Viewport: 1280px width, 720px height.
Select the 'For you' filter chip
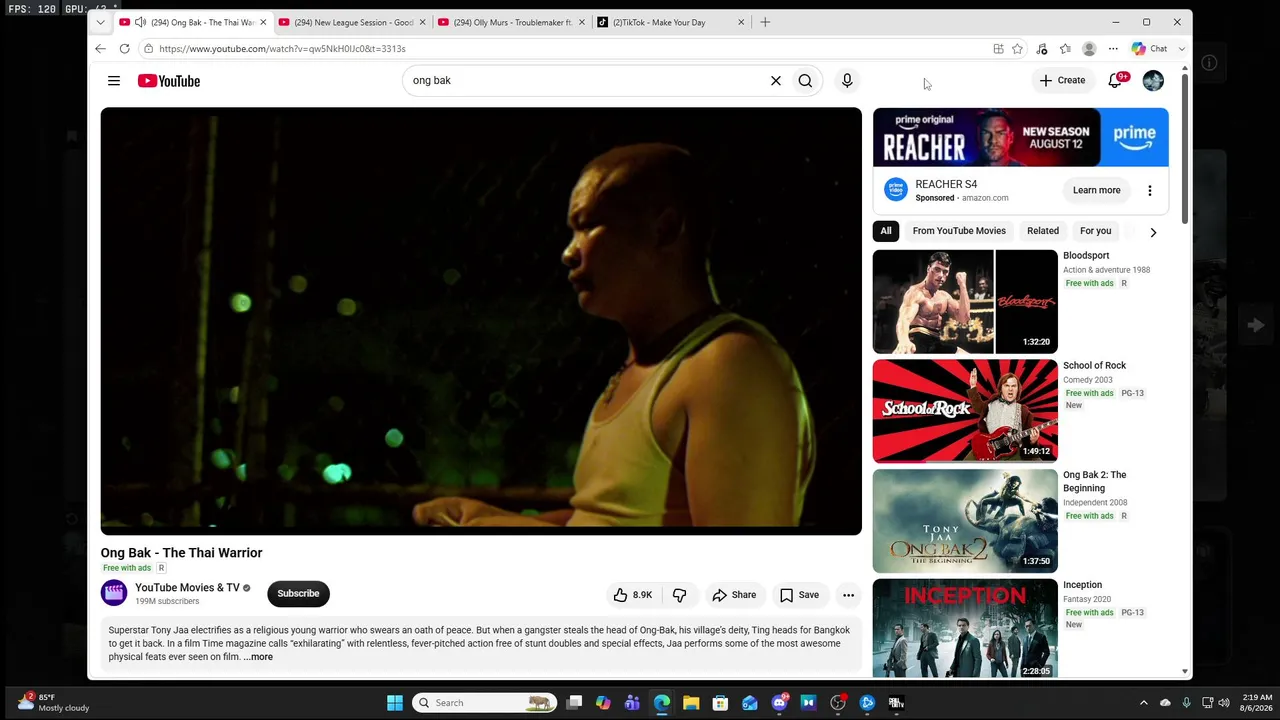[1095, 231]
